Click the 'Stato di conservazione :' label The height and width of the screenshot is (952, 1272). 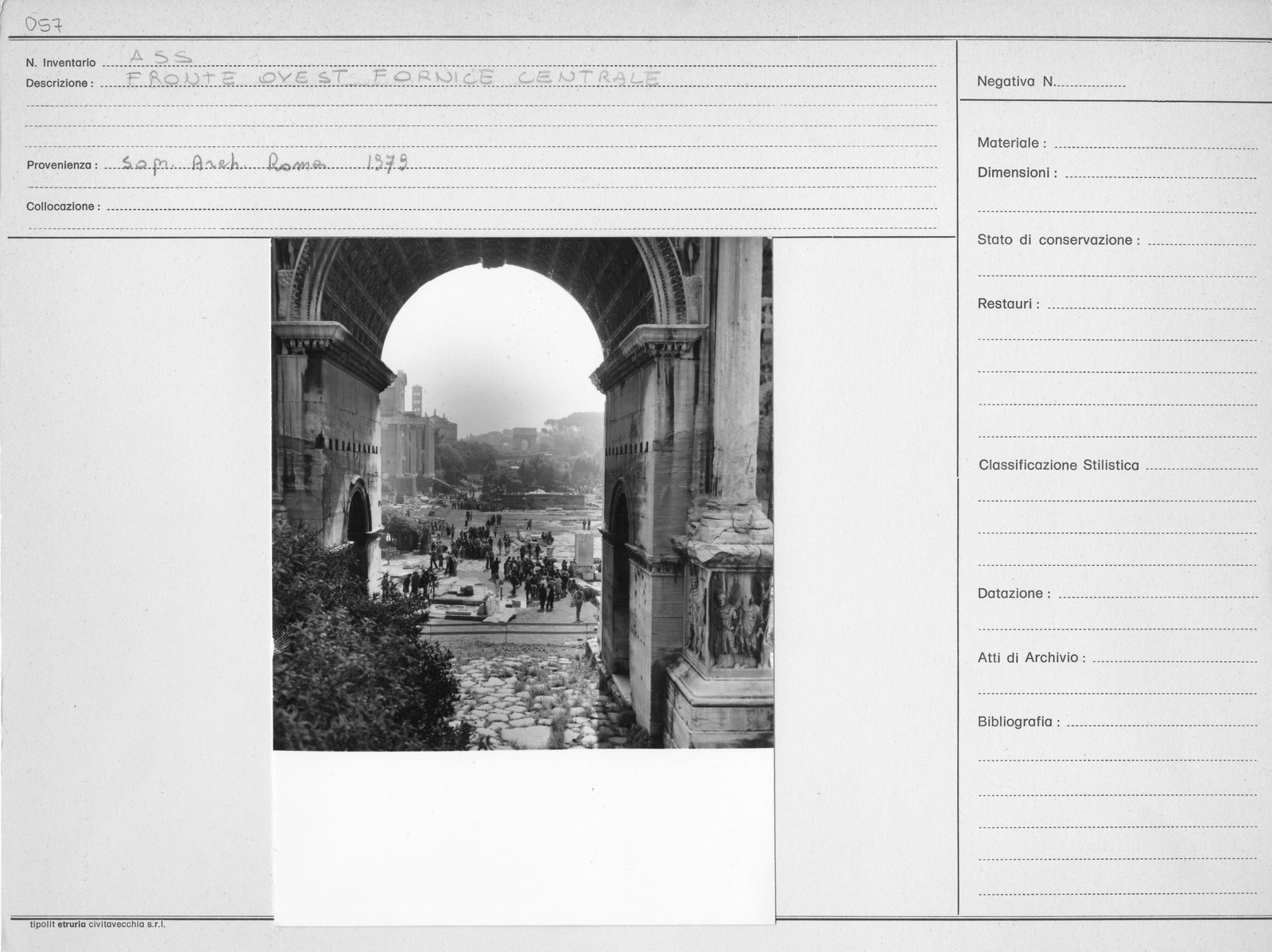(1058, 240)
